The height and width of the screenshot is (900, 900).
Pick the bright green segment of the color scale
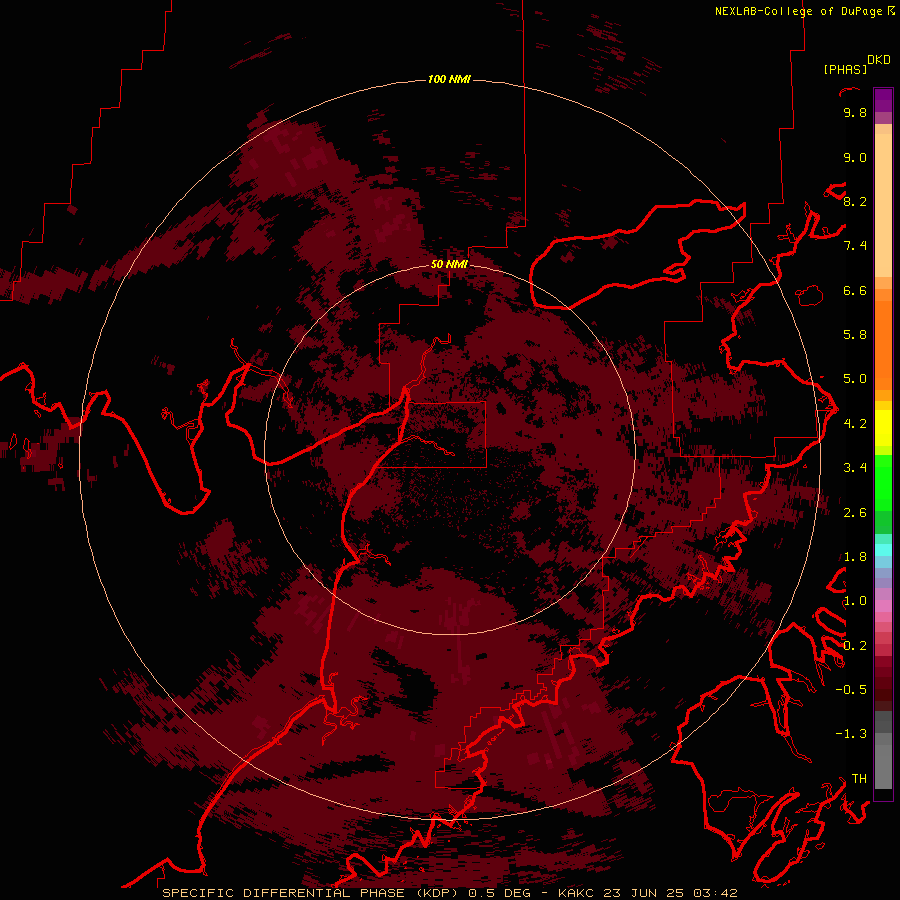click(883, 483)
